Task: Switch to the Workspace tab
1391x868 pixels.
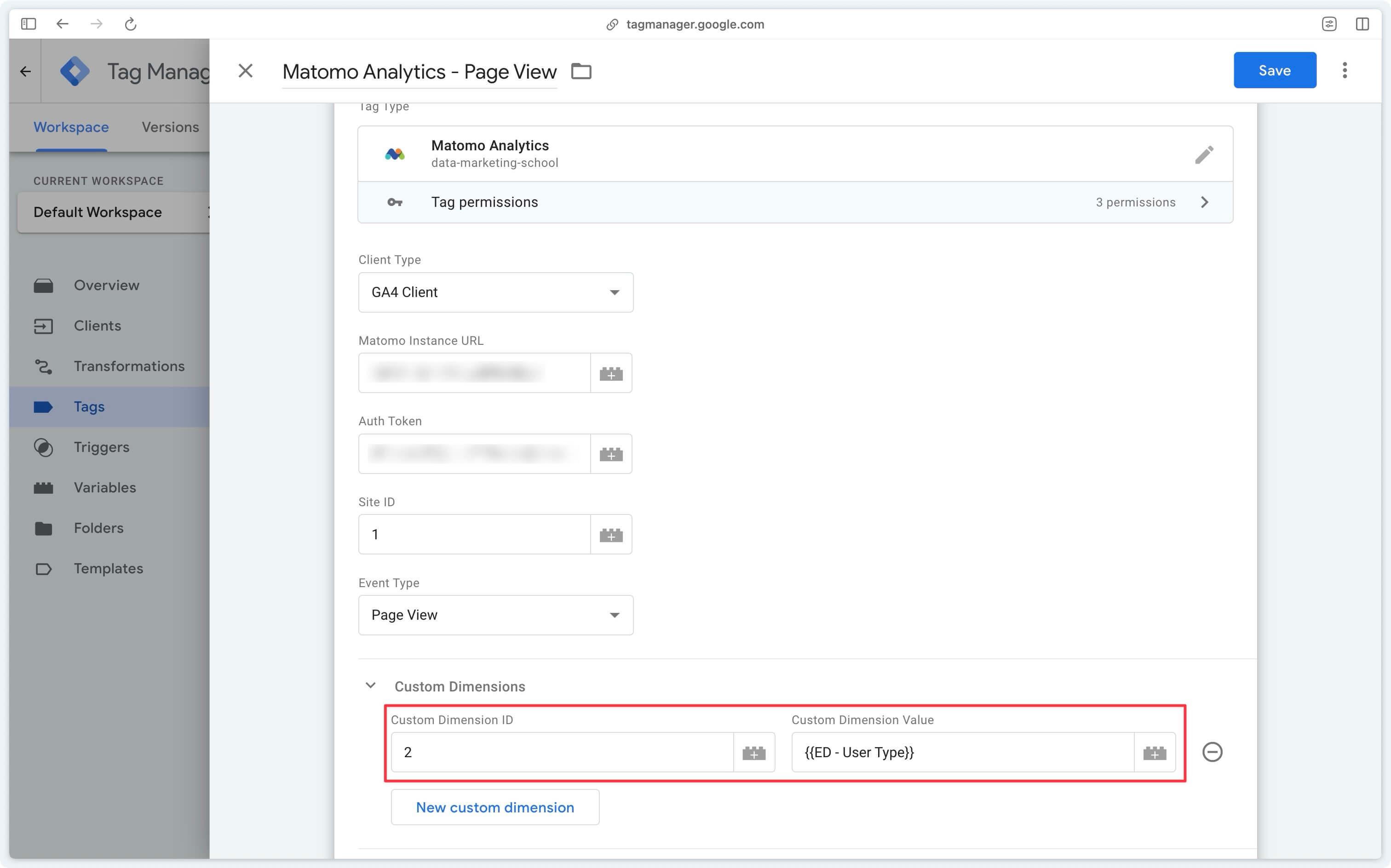Action: click(x=71, y=127)
